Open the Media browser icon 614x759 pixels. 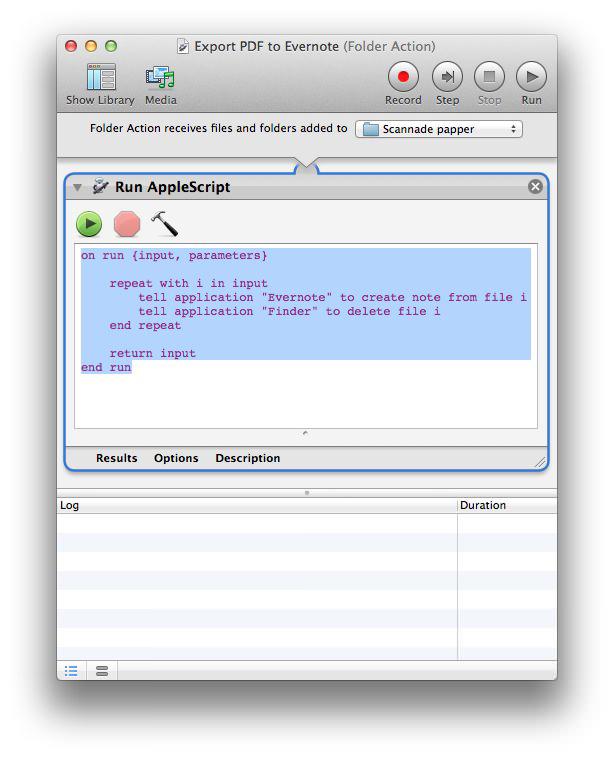(160, 77)
